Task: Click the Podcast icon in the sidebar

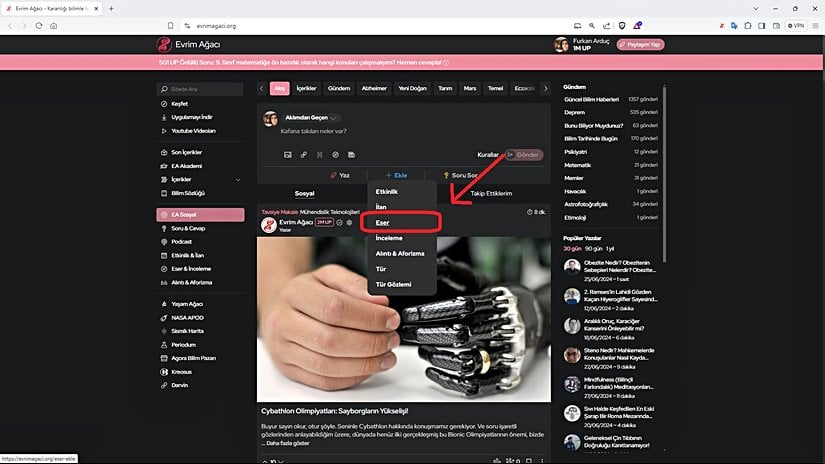Action: pyautogui.click(x=163, y=241)
